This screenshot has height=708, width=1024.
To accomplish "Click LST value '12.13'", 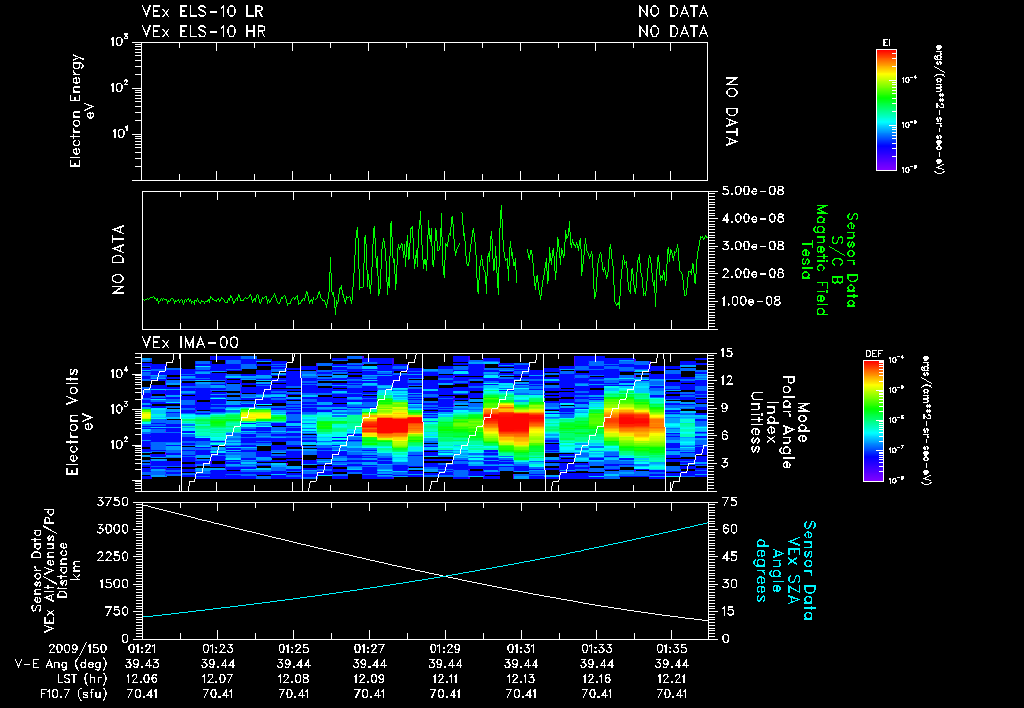I will (521, 679).
